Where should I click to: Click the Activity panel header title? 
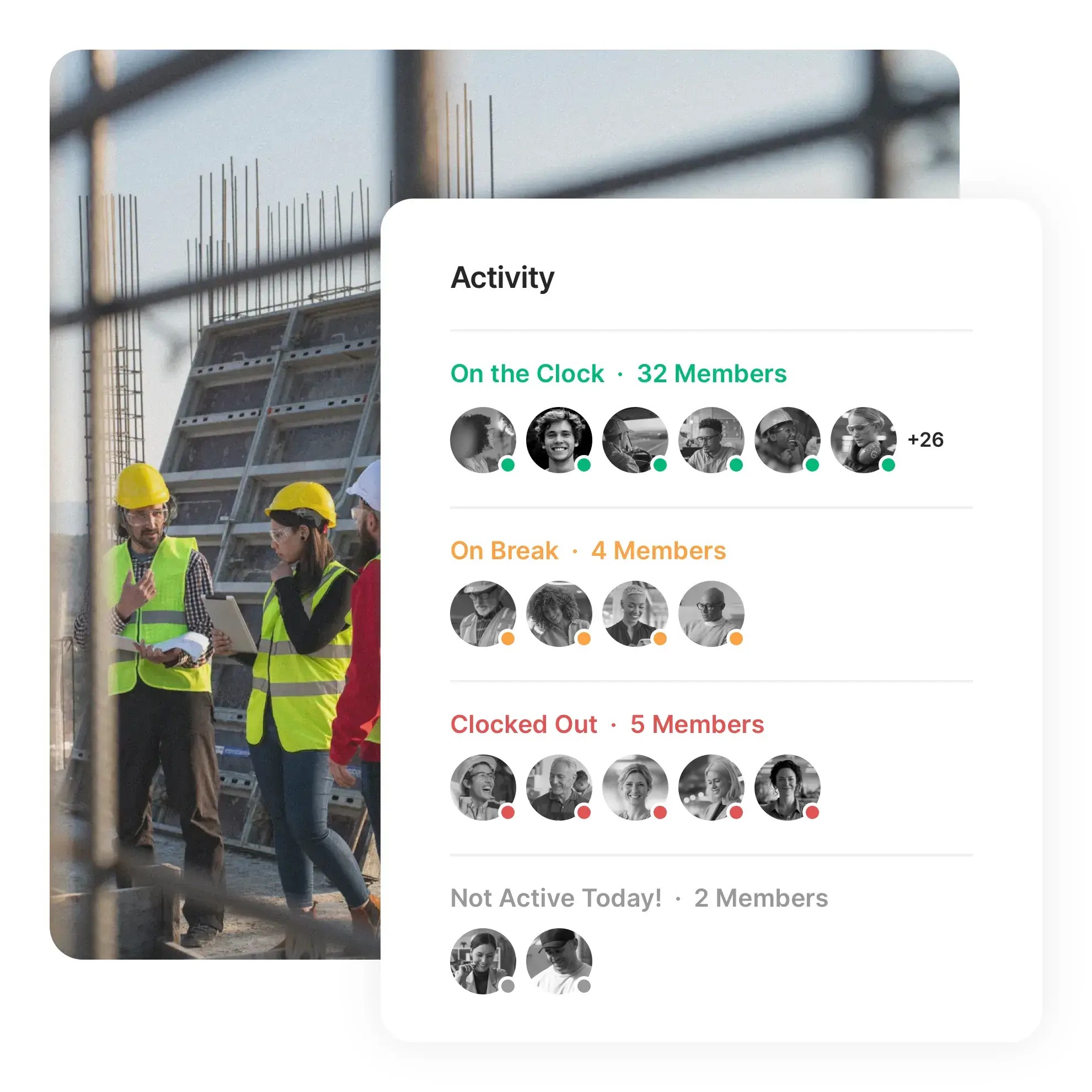coord(503,276)
